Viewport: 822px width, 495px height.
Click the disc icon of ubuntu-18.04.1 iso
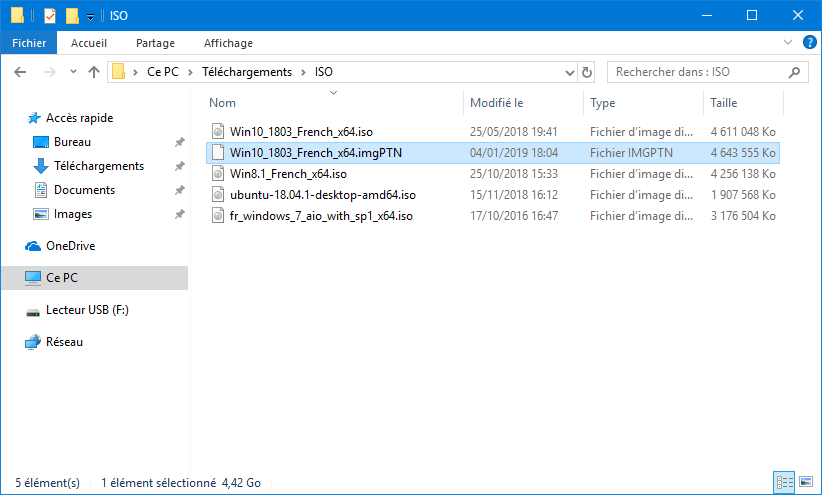pyautogui.click(x=218, y=195)
